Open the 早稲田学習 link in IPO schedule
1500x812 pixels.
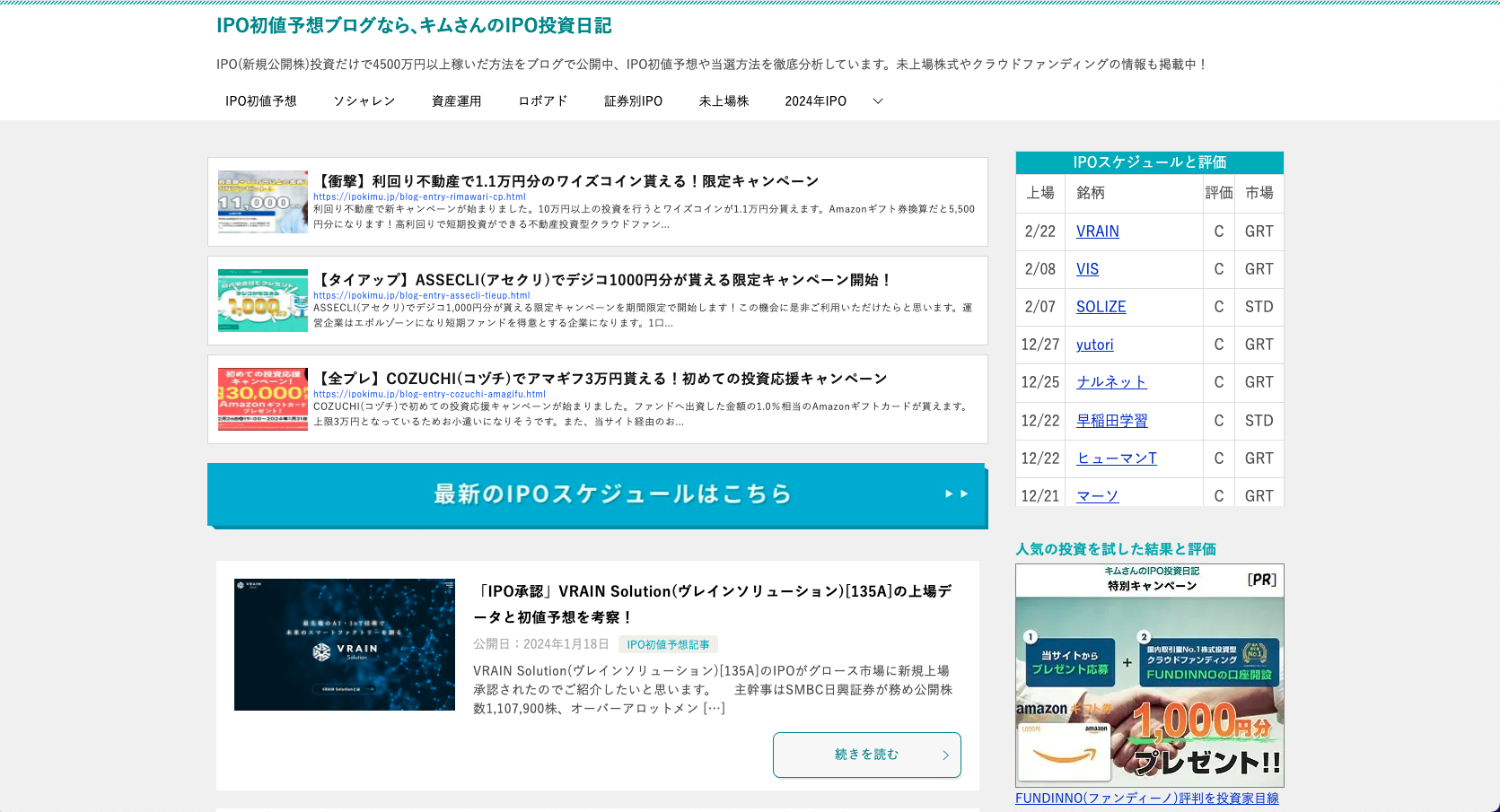1111,421
